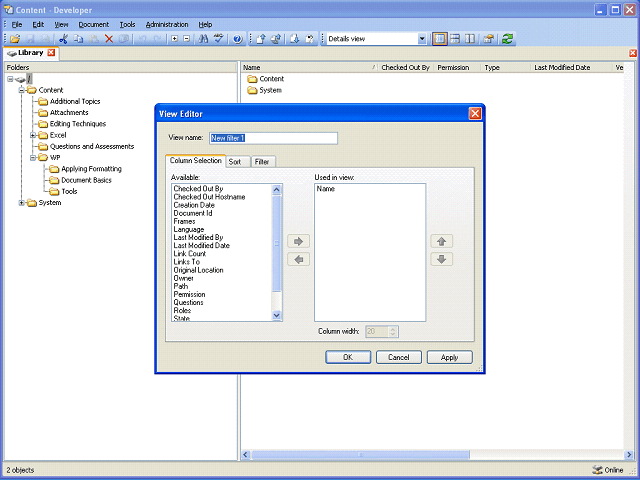Open the Document menu
The height and width of the screenshot is (480, 640).
94,24
